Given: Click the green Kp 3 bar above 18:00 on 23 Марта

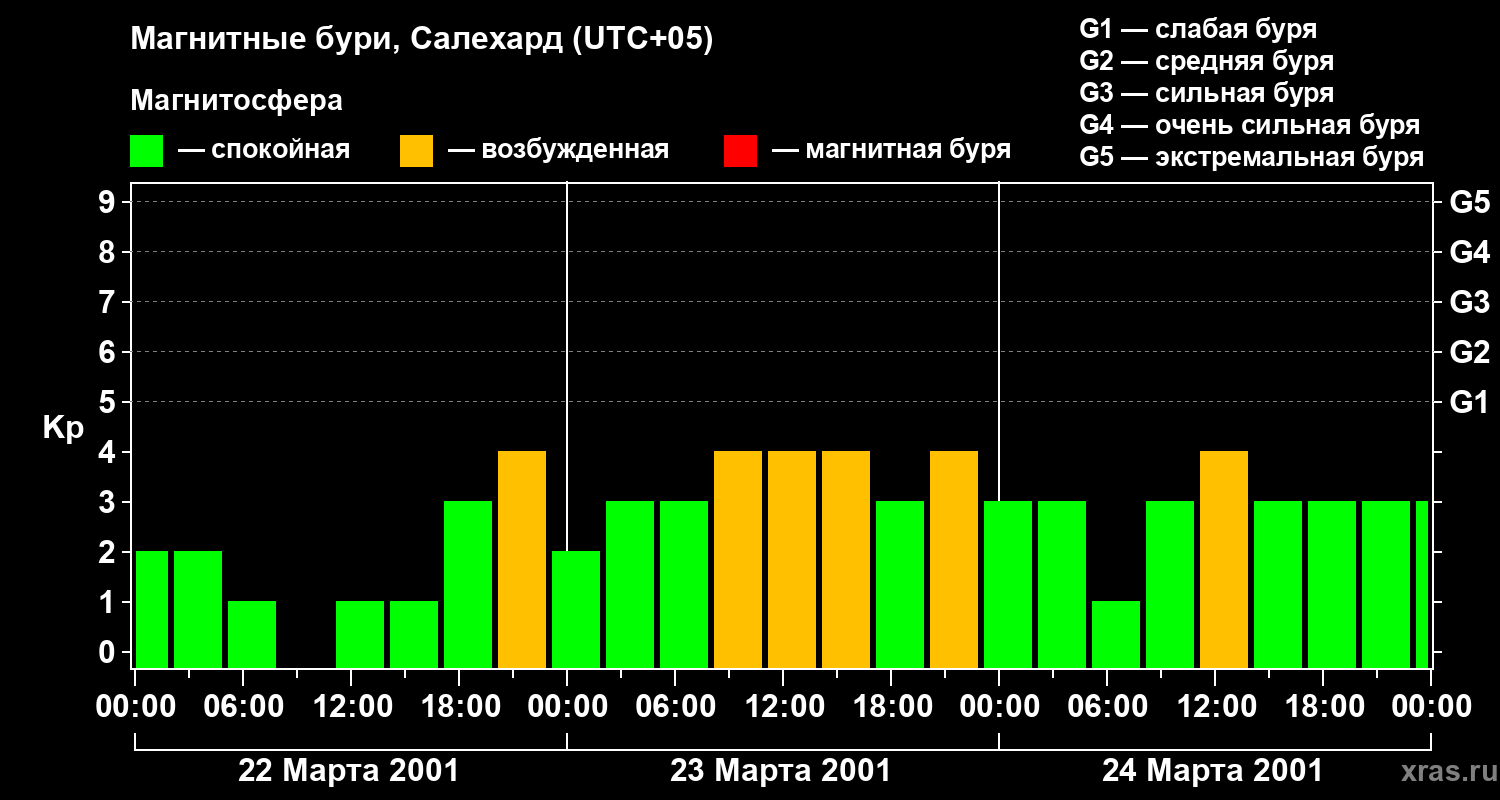Looking at the screenshot, I should (x=900, y=585).
